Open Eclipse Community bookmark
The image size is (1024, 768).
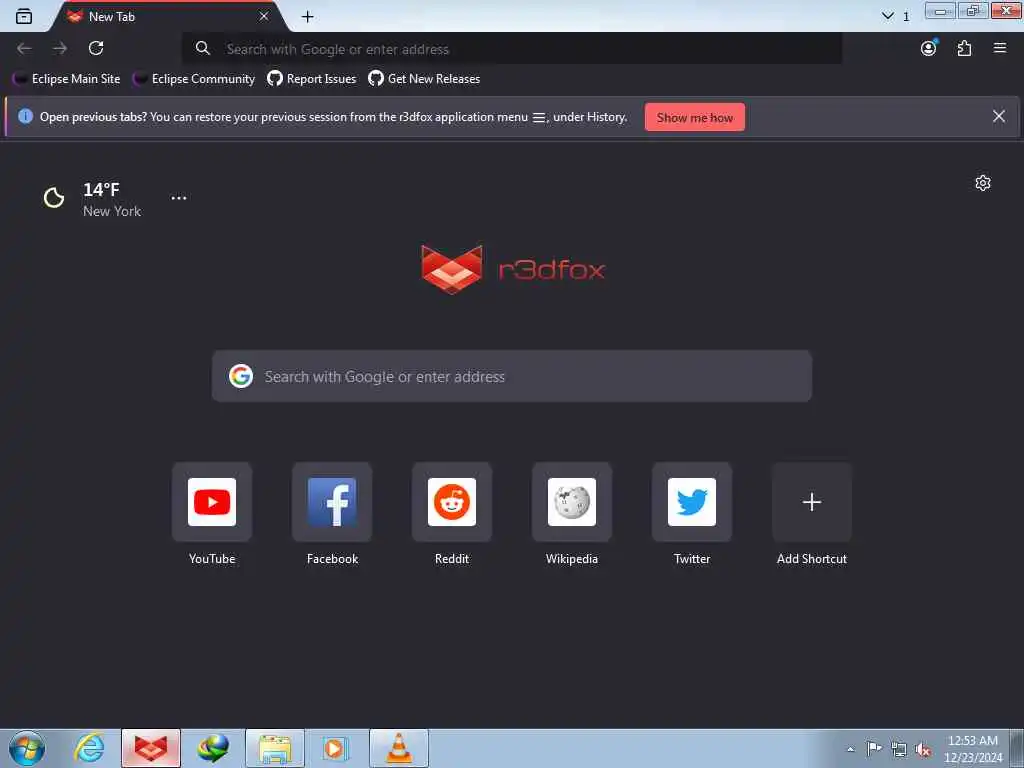[x=194, y=79]
